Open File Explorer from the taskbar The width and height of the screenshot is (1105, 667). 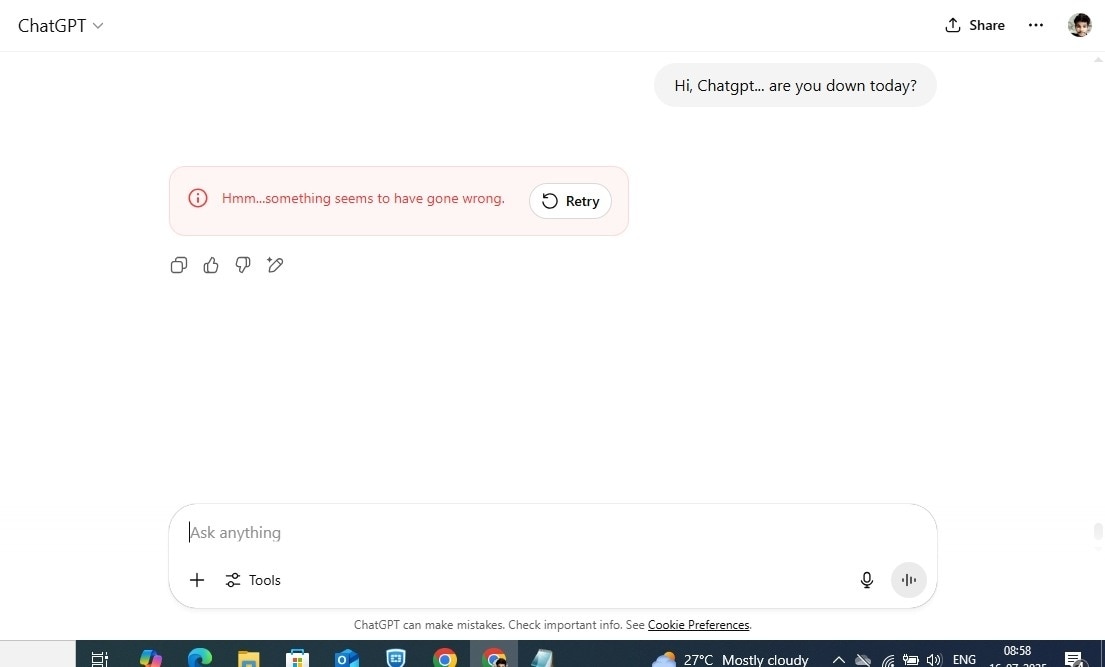click(x=248, y=659)
